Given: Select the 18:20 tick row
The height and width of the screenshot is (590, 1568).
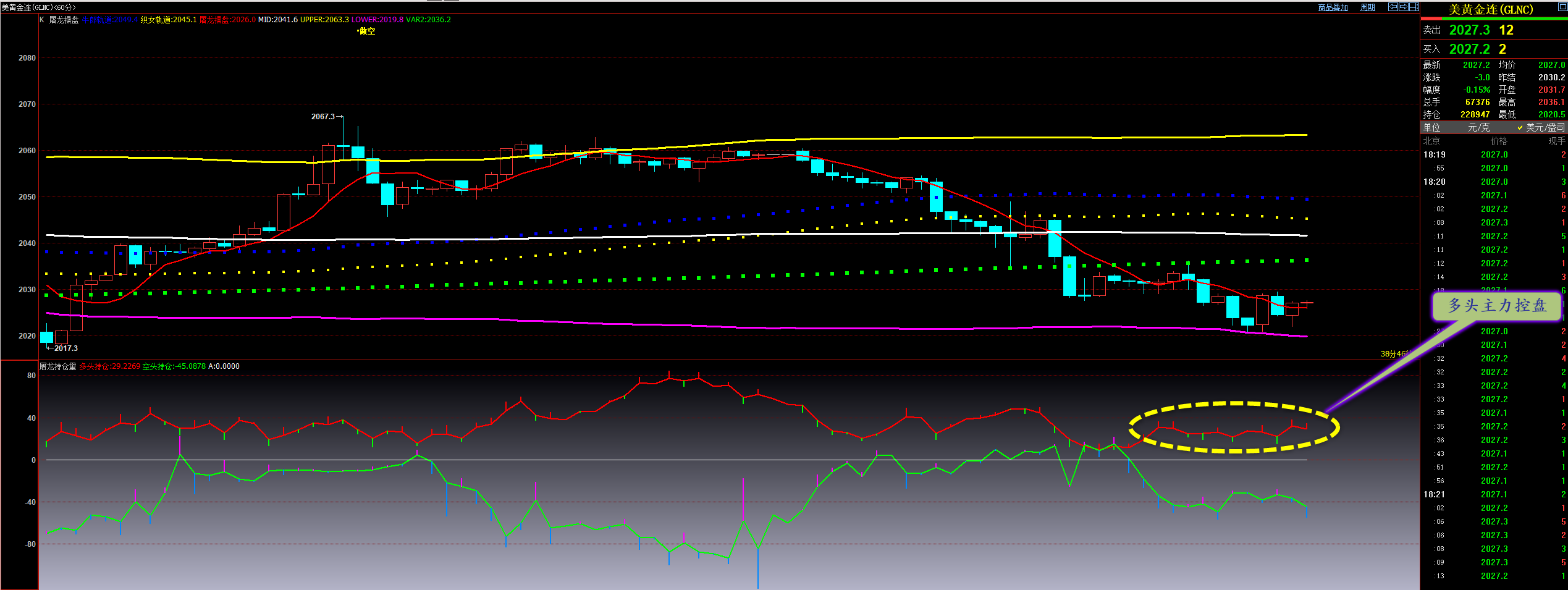Looking at the screenshot, I should 1494,182.
